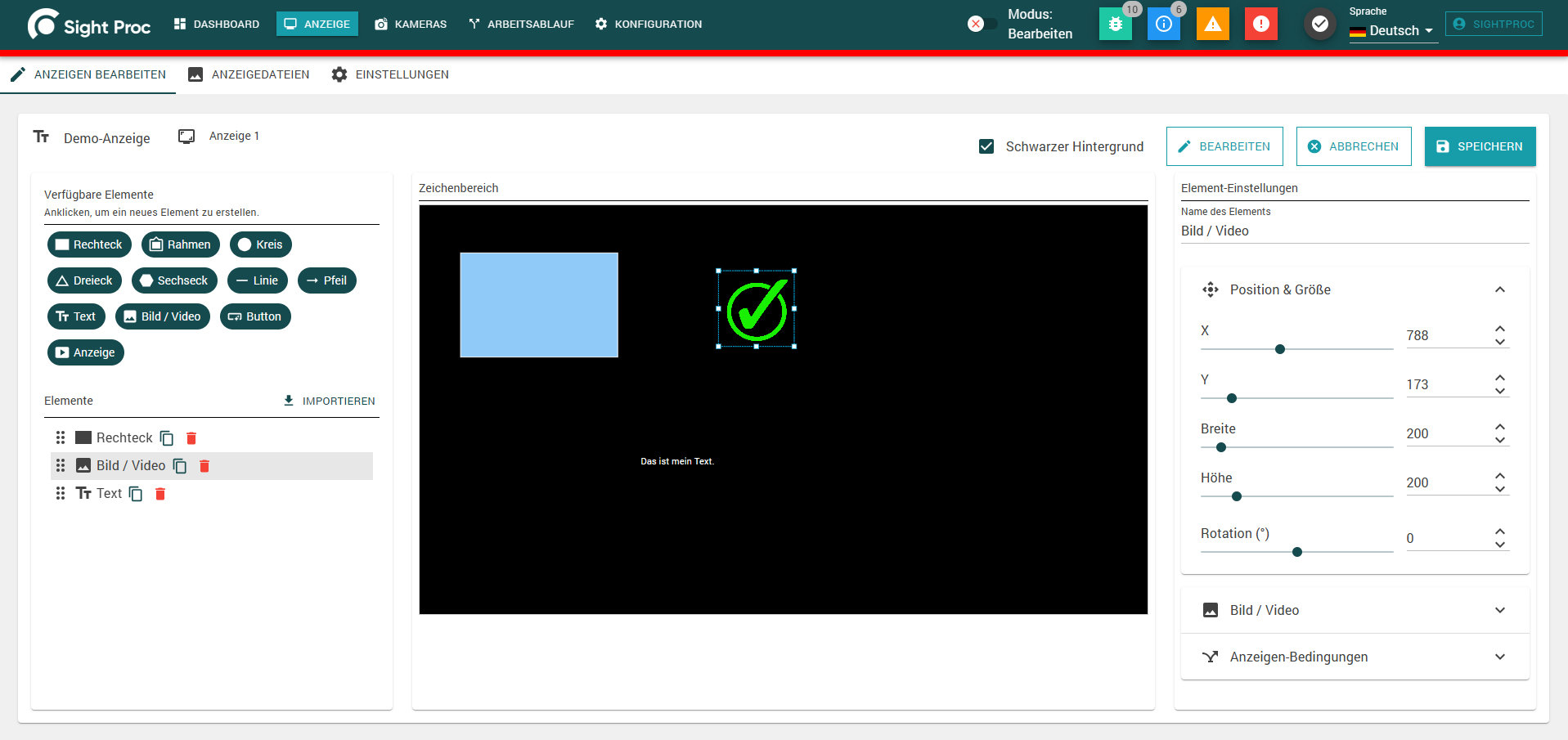Click the Bearbeiten button
Image resolution: width=1568 pixels, height=740 pixels.
(x=1224, y=146)
